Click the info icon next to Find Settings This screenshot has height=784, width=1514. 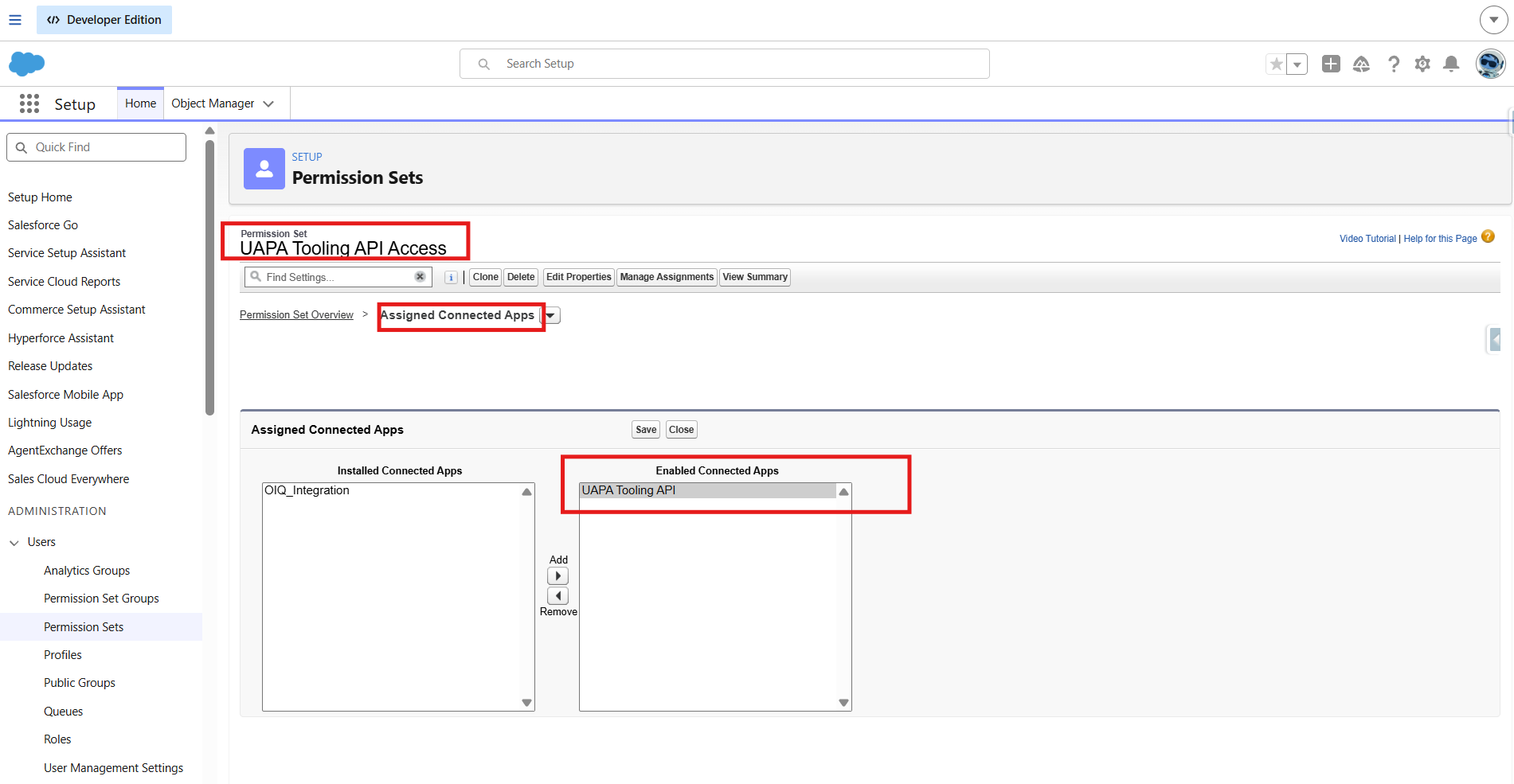click(x=451, y=277)
